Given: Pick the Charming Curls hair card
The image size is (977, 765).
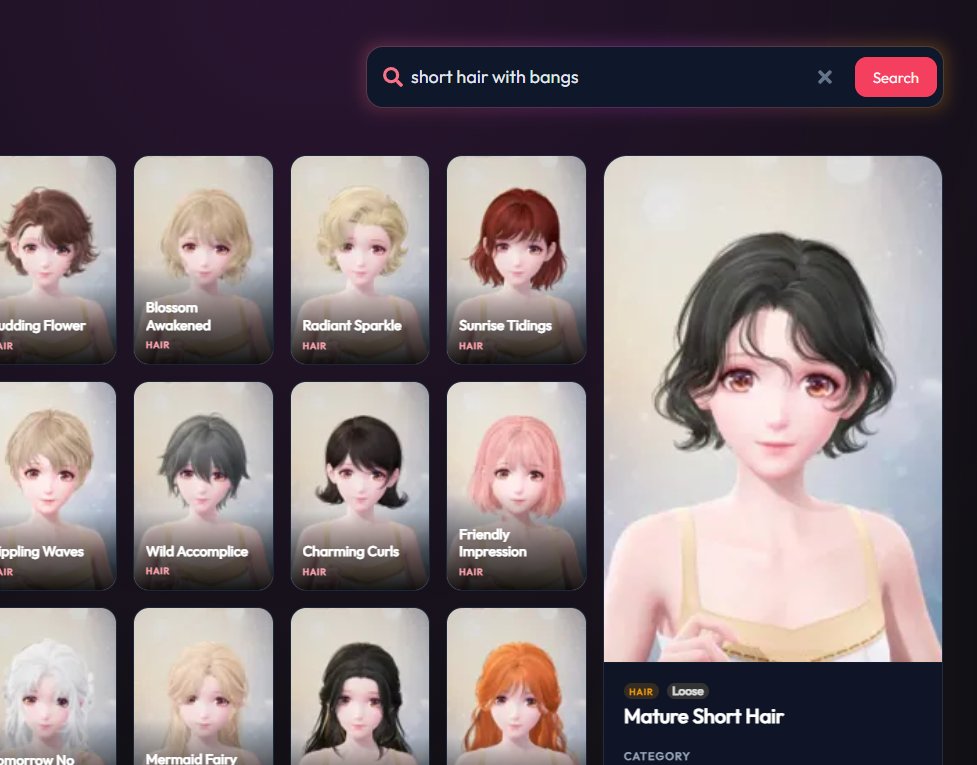Looking at the screenshot, I should 360,486.
